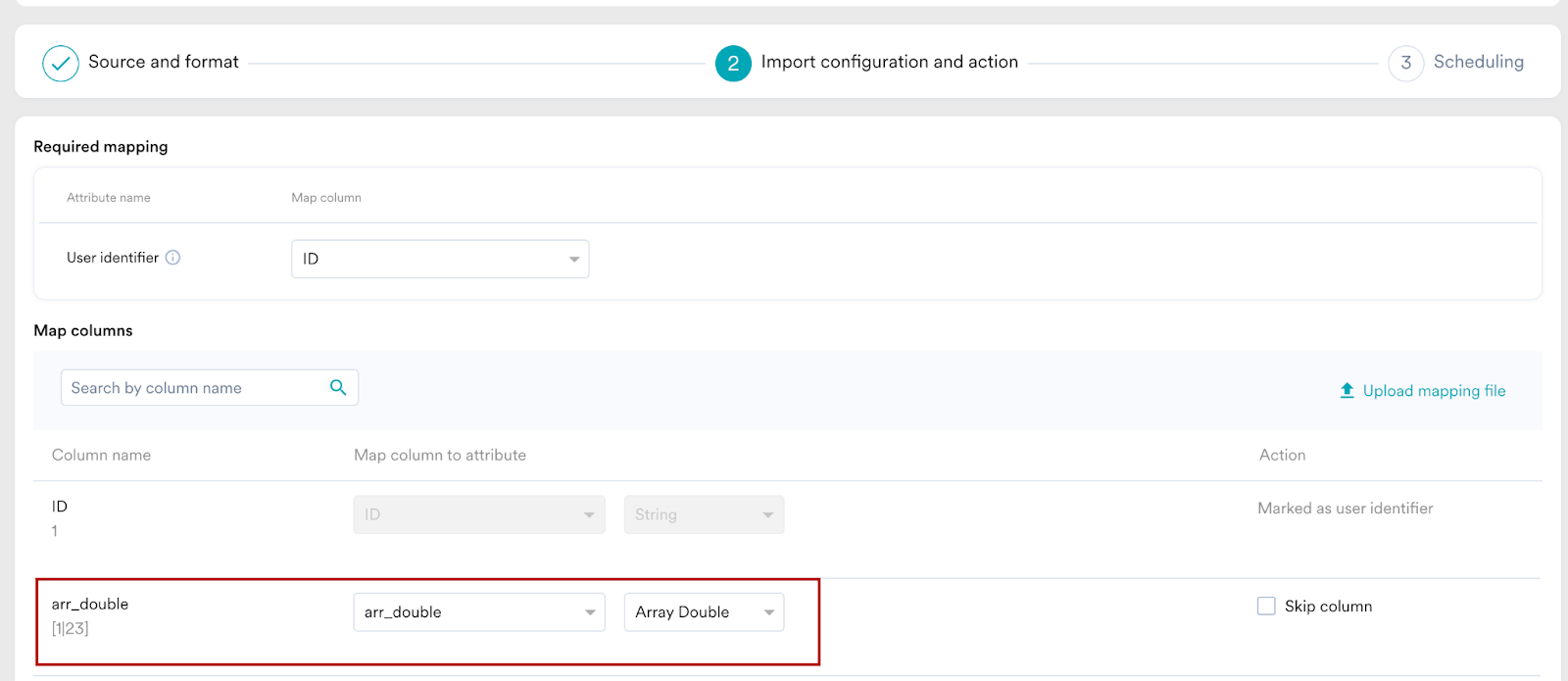This screenshot has width=1568, height=681.
Task: Click the Map column header in Required mapping
Action: [326, 197]
